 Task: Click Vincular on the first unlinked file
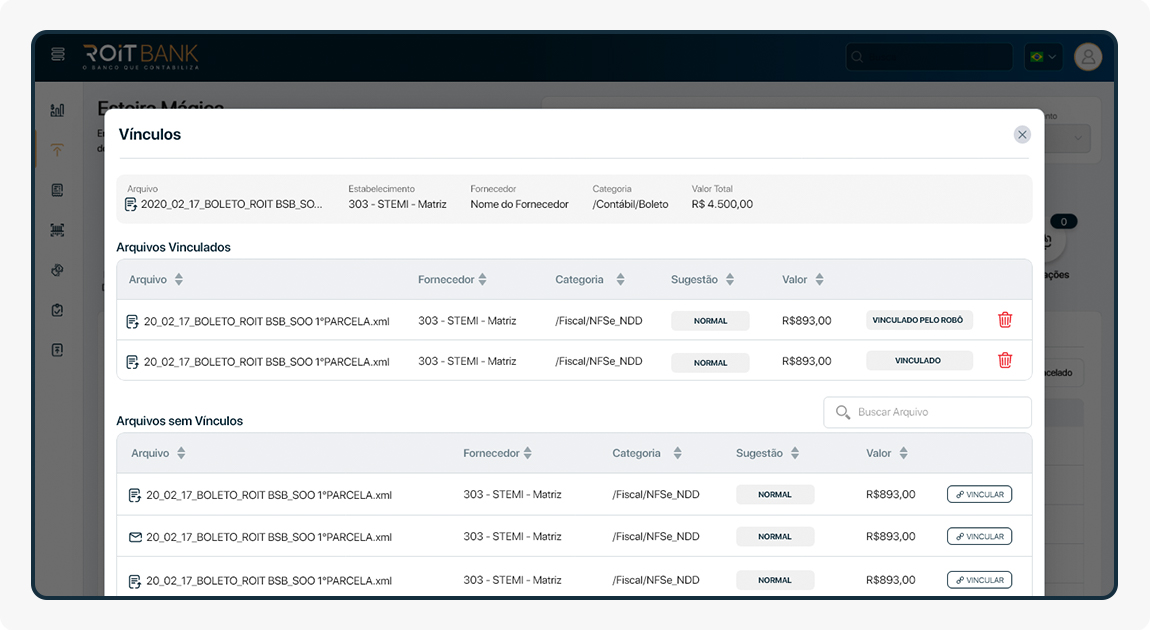click(979, 494)
